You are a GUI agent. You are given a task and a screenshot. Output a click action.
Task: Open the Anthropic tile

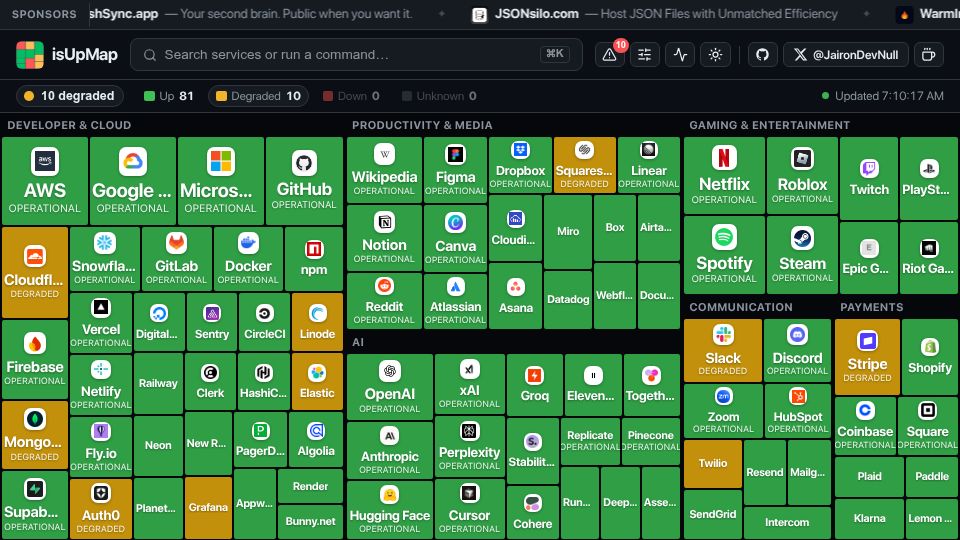389,451
